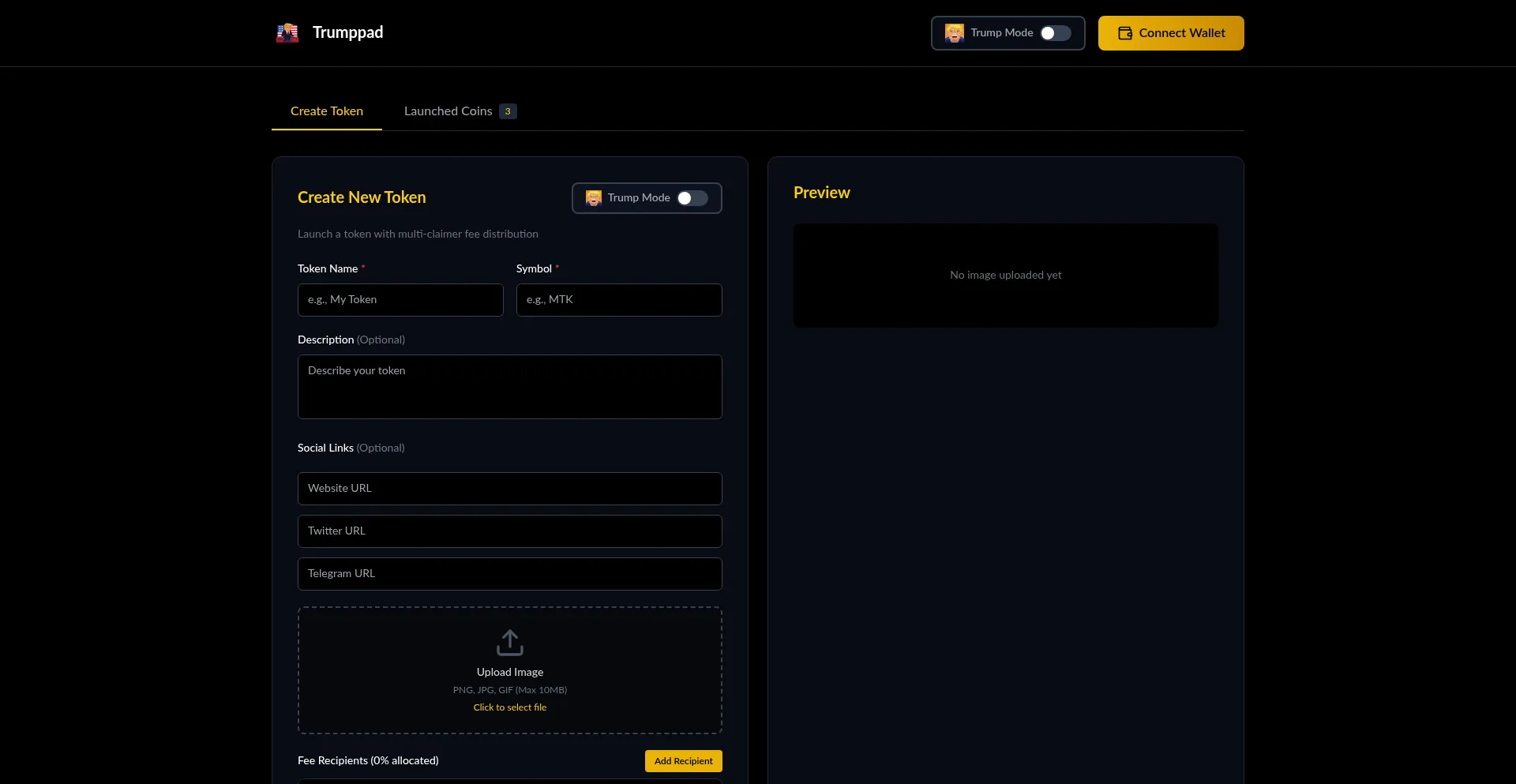Enable Trump Mode switch in Create New Token
Screen dimensions: 1516x784
[692, 198]
